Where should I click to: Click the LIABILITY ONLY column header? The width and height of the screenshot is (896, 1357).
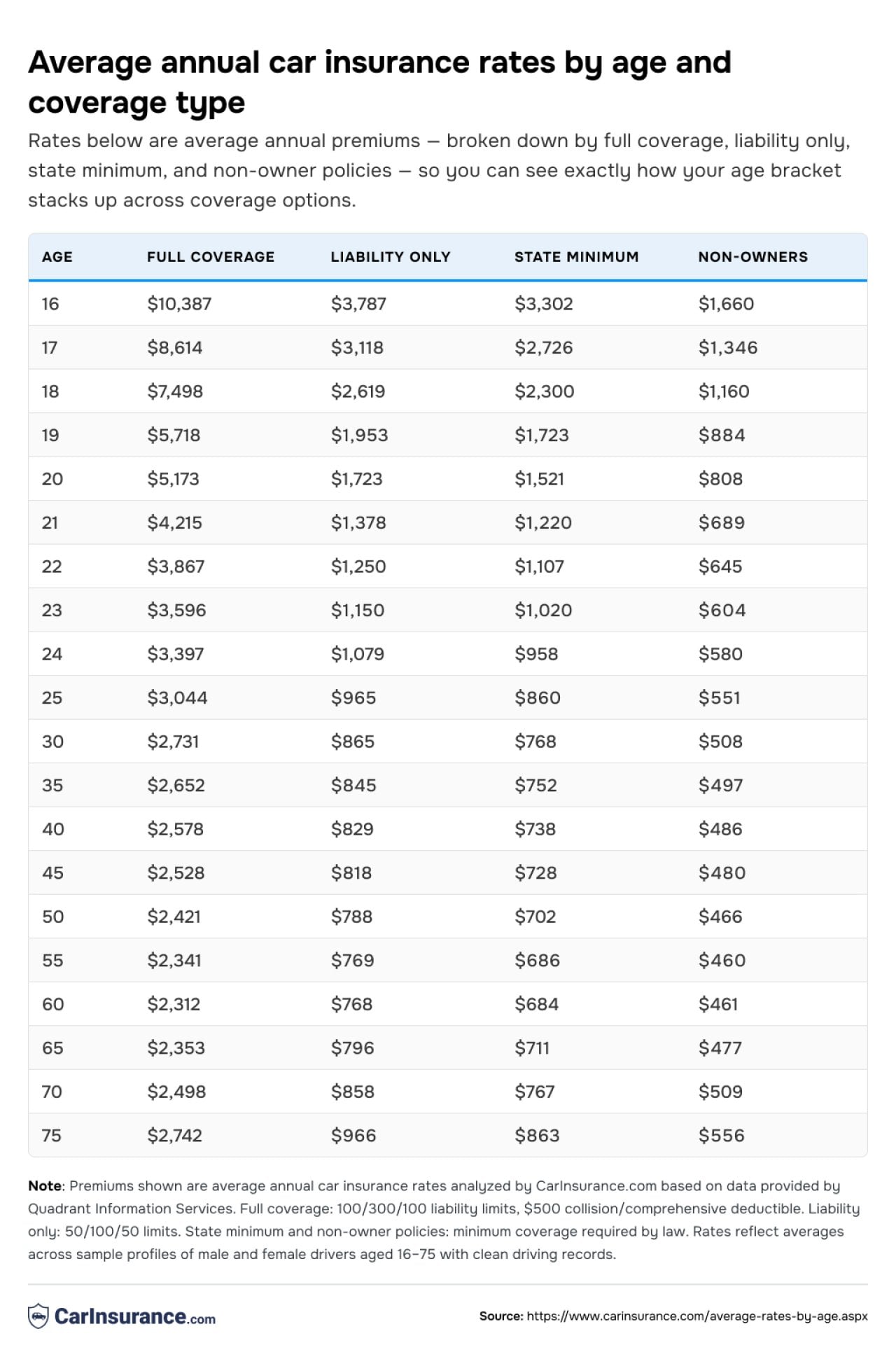[391, 257]
